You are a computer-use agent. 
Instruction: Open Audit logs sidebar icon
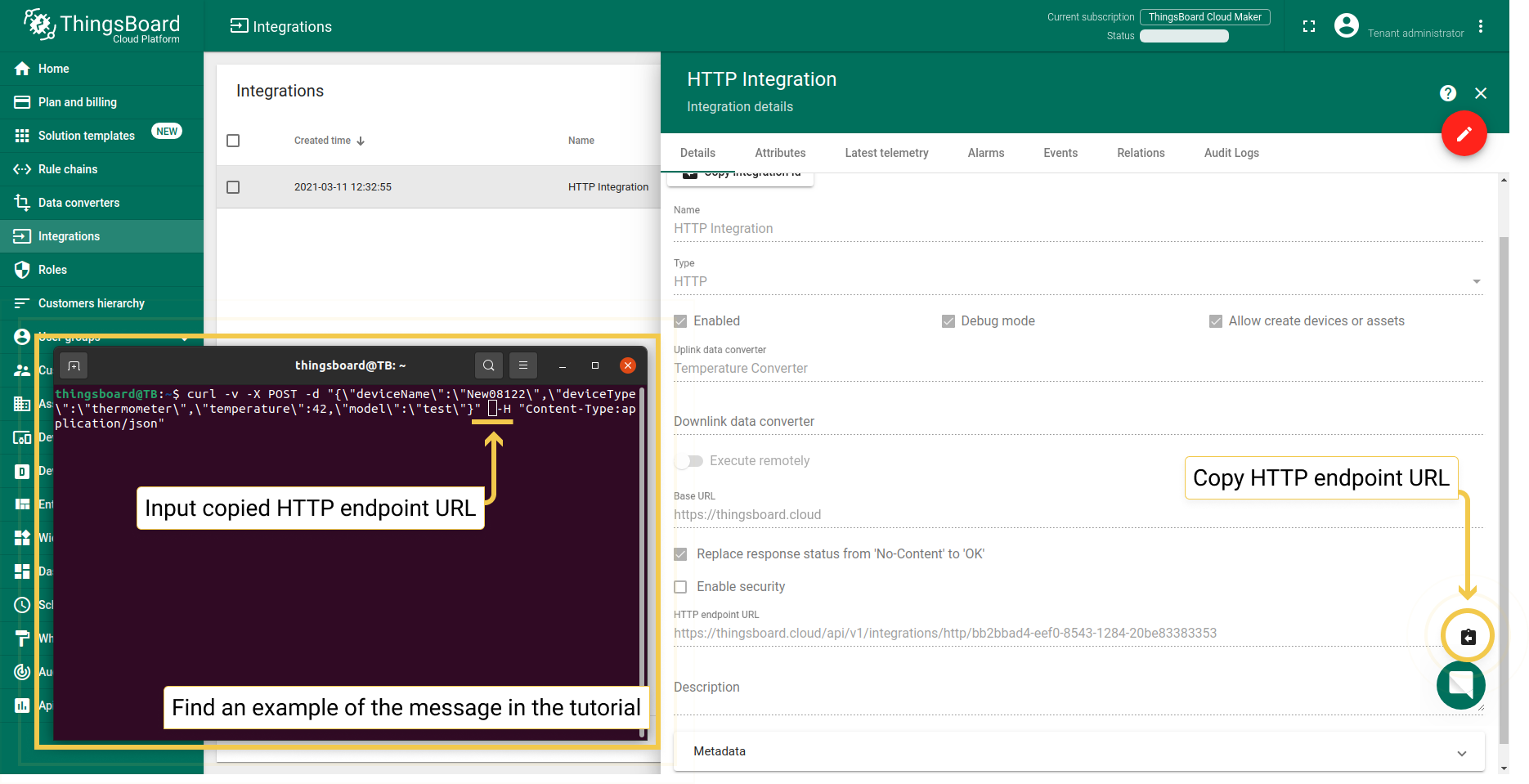point(22,672)
